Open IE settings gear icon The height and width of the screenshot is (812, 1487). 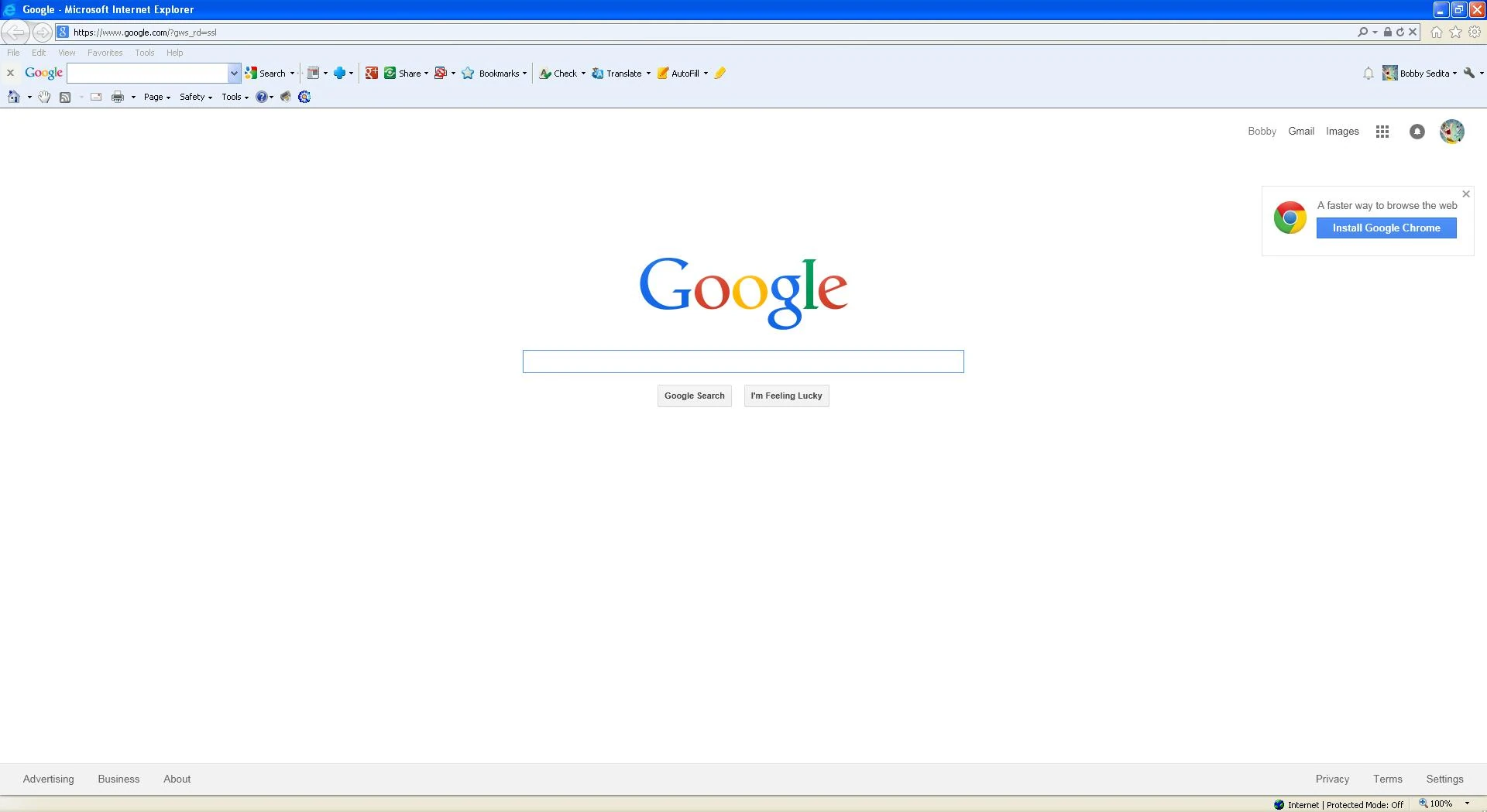click(x=1475, y=32)
